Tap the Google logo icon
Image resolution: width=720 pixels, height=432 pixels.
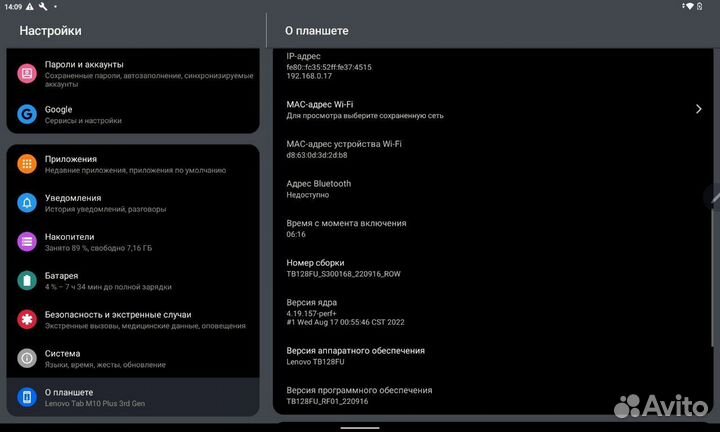27,114
